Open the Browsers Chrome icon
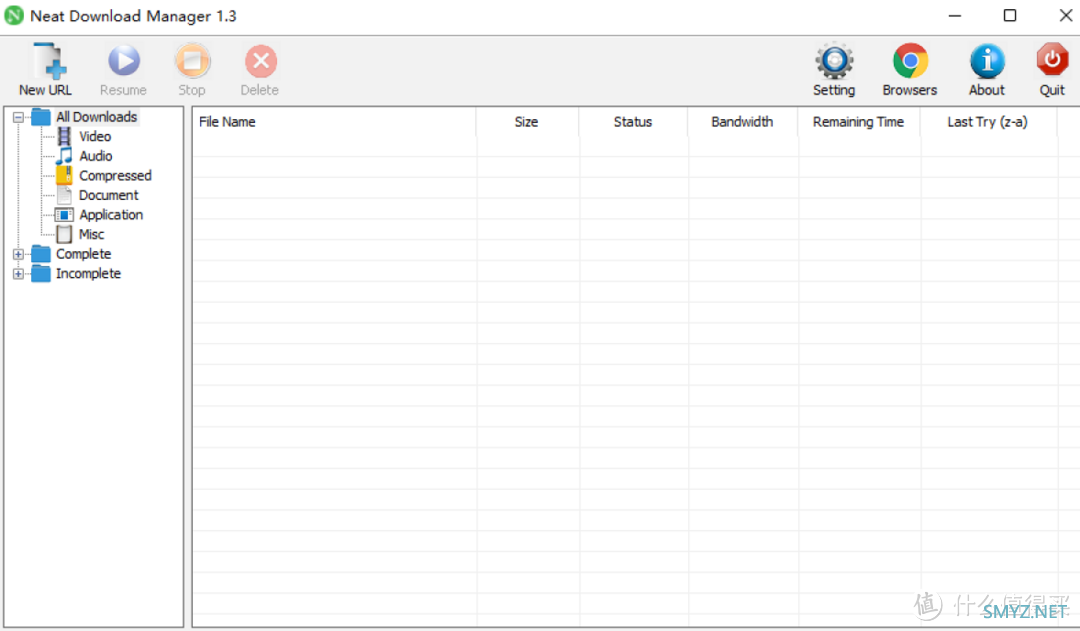 (910, 61)
